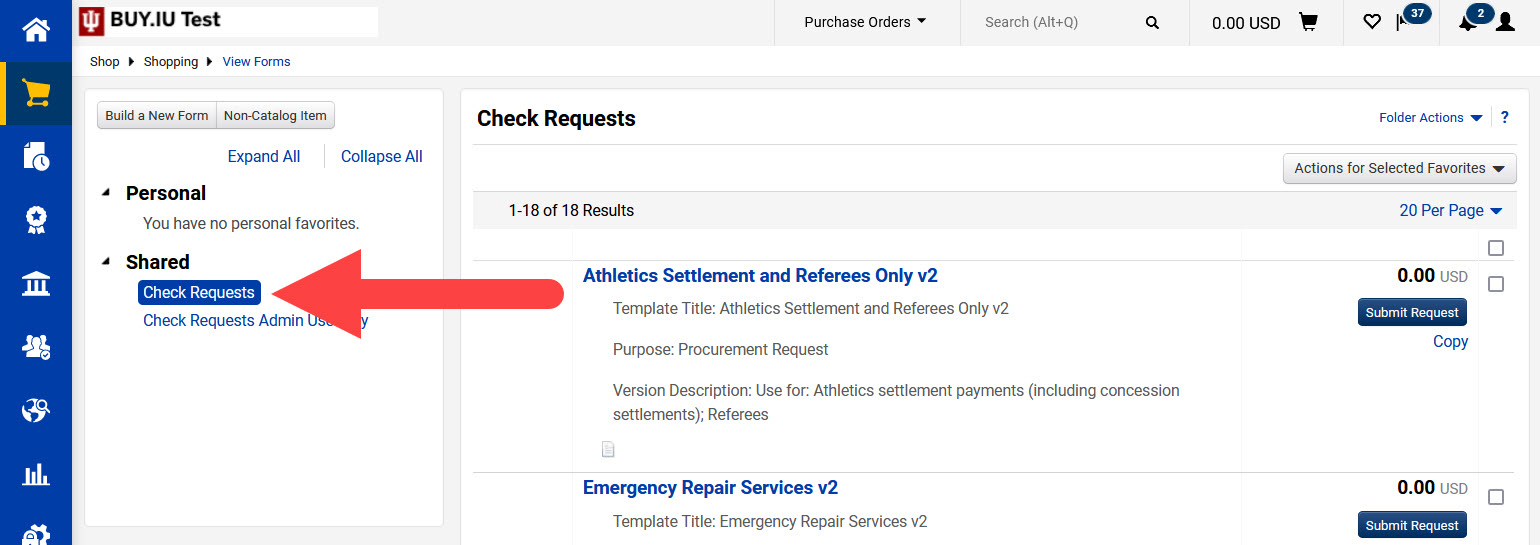The height and width of the screenshot is (545, 1540).
Task: Click the Search (Alt+Q) input field
Action: 1060,22
